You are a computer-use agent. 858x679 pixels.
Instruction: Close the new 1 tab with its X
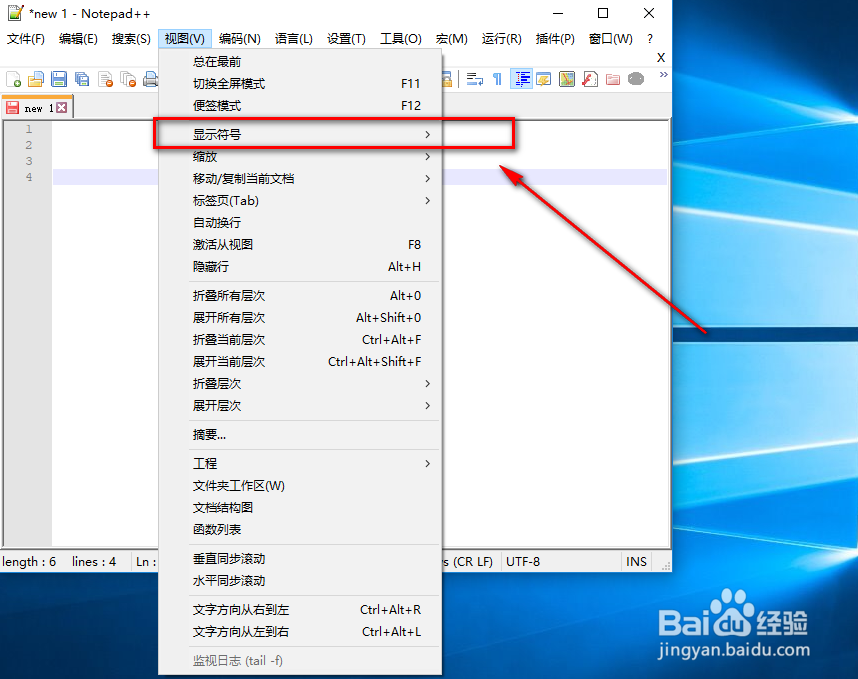coord(62,108)
